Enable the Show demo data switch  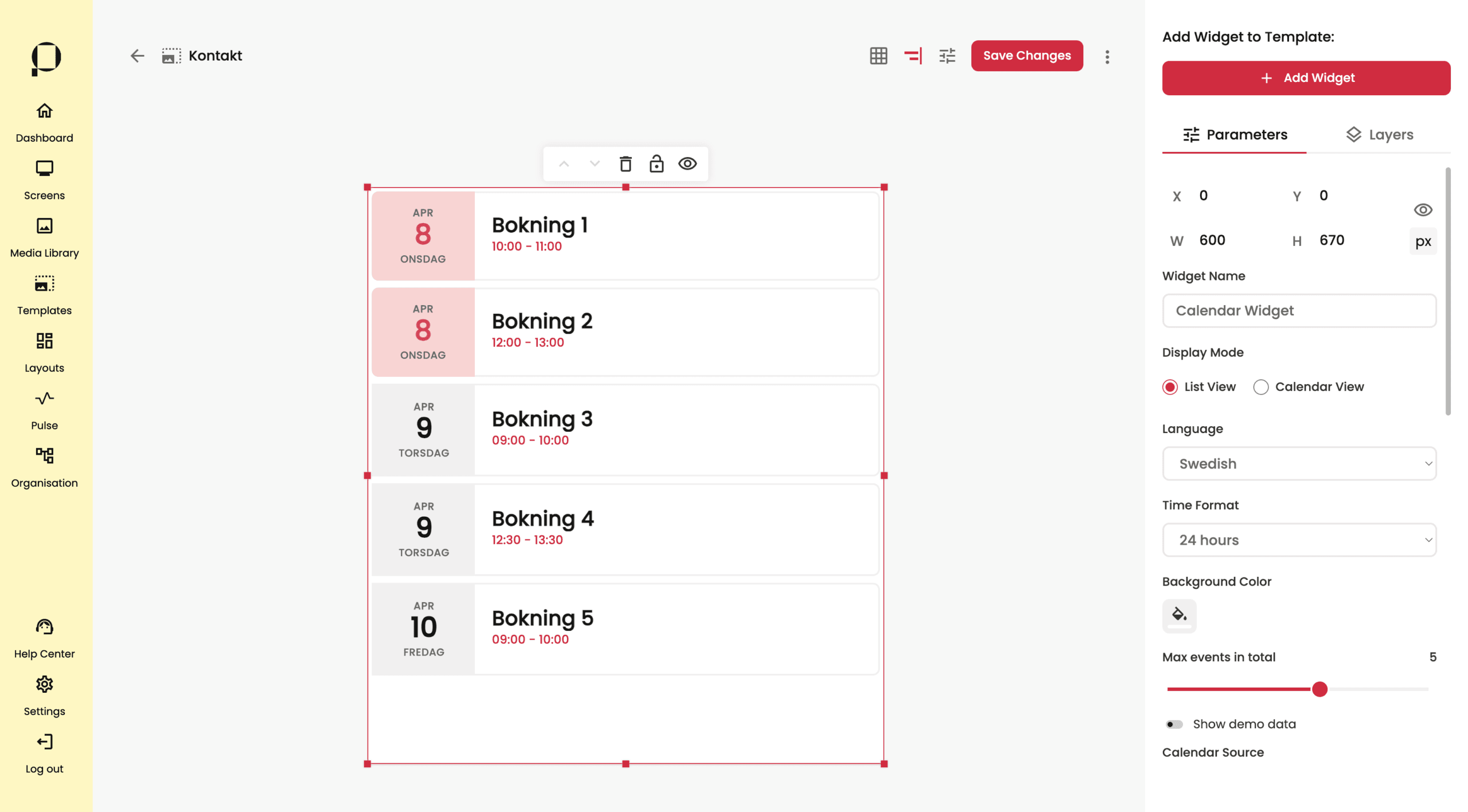pyautogui.click(x=1174, y=724)
